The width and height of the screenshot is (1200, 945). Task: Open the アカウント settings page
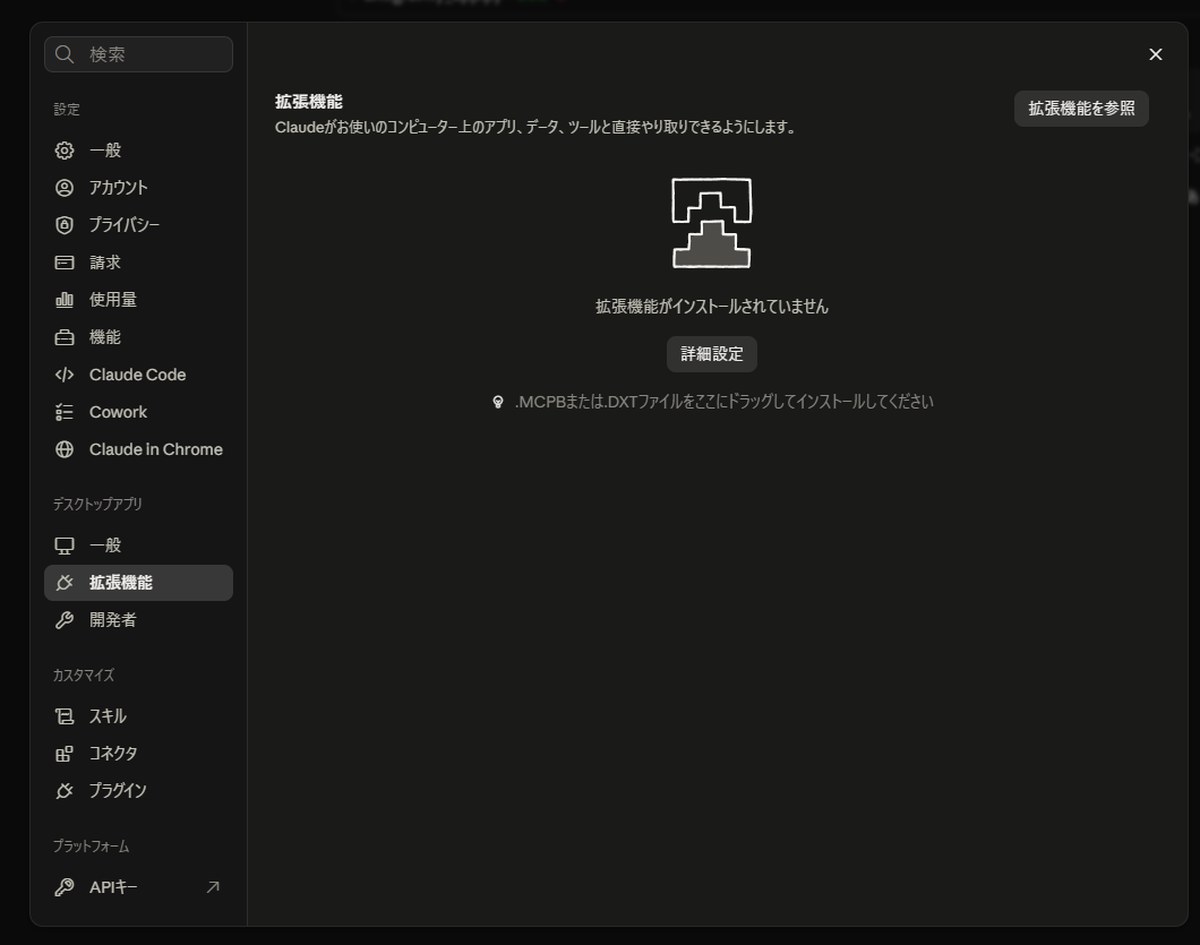139,188
